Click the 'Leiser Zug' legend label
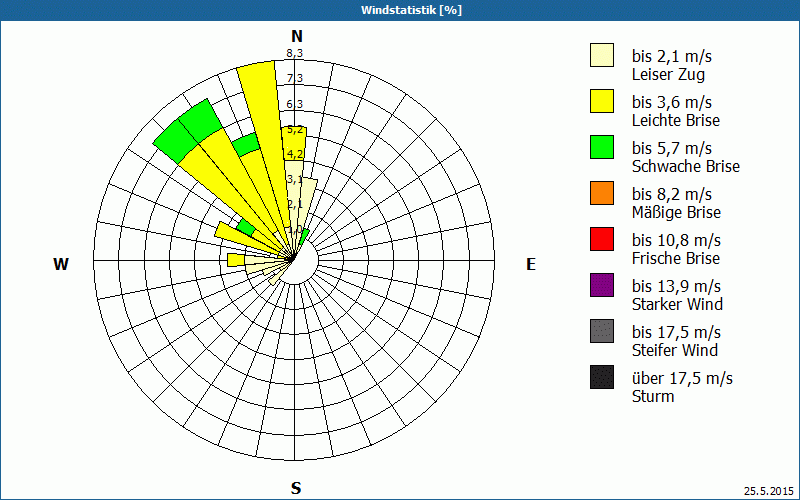800x500 pixels. (668, 75)
